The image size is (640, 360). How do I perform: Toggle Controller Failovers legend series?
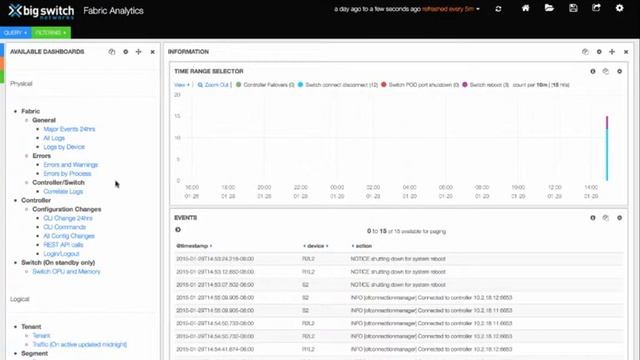tap(265, 85)
